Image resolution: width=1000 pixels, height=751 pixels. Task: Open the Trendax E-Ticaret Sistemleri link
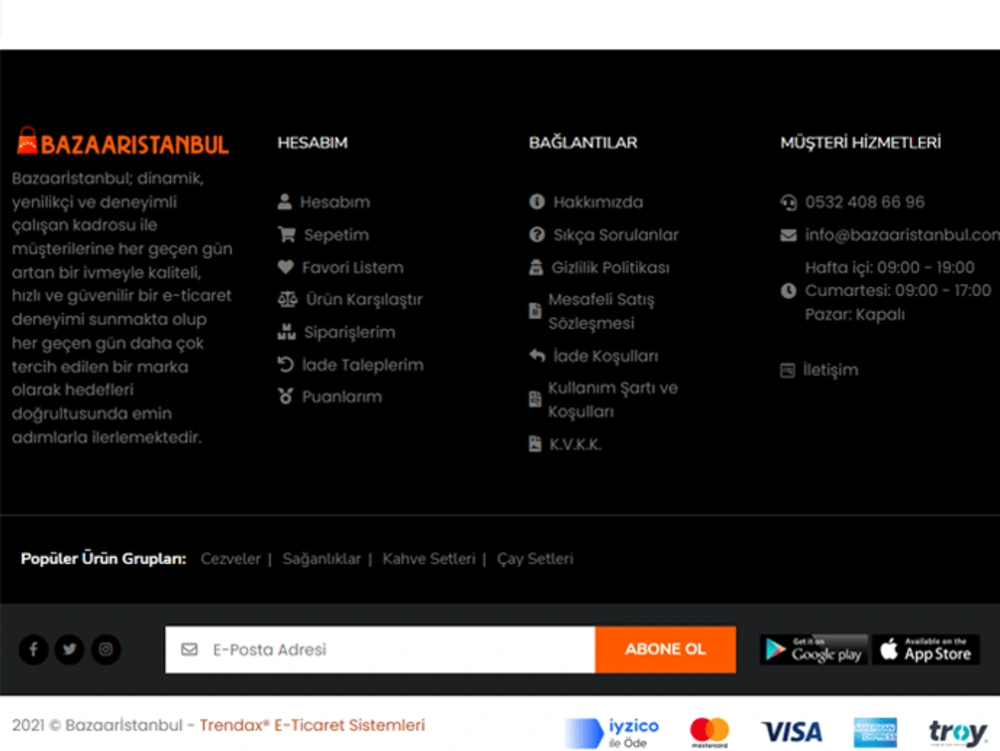pyautogui.click(x=312, y=725)
